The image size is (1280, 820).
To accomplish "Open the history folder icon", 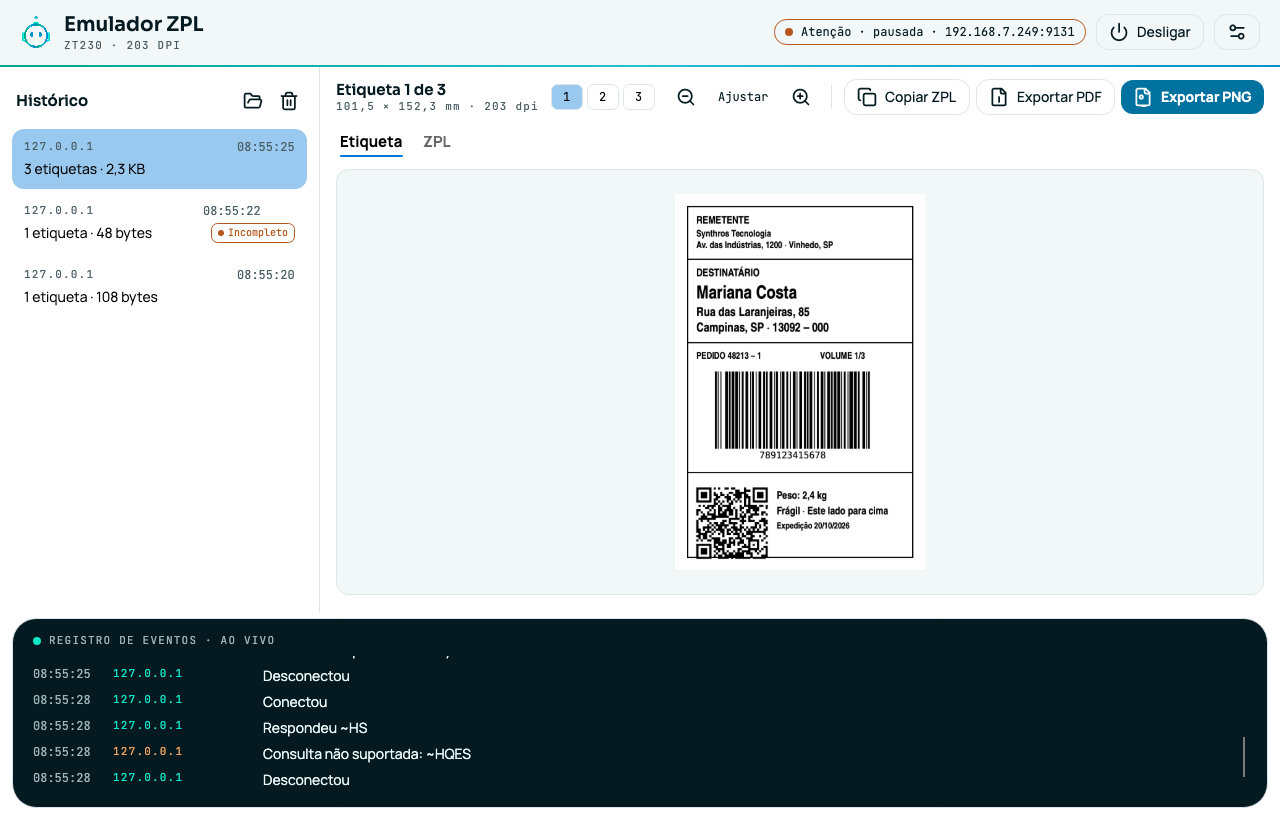I will click(253, 101).
